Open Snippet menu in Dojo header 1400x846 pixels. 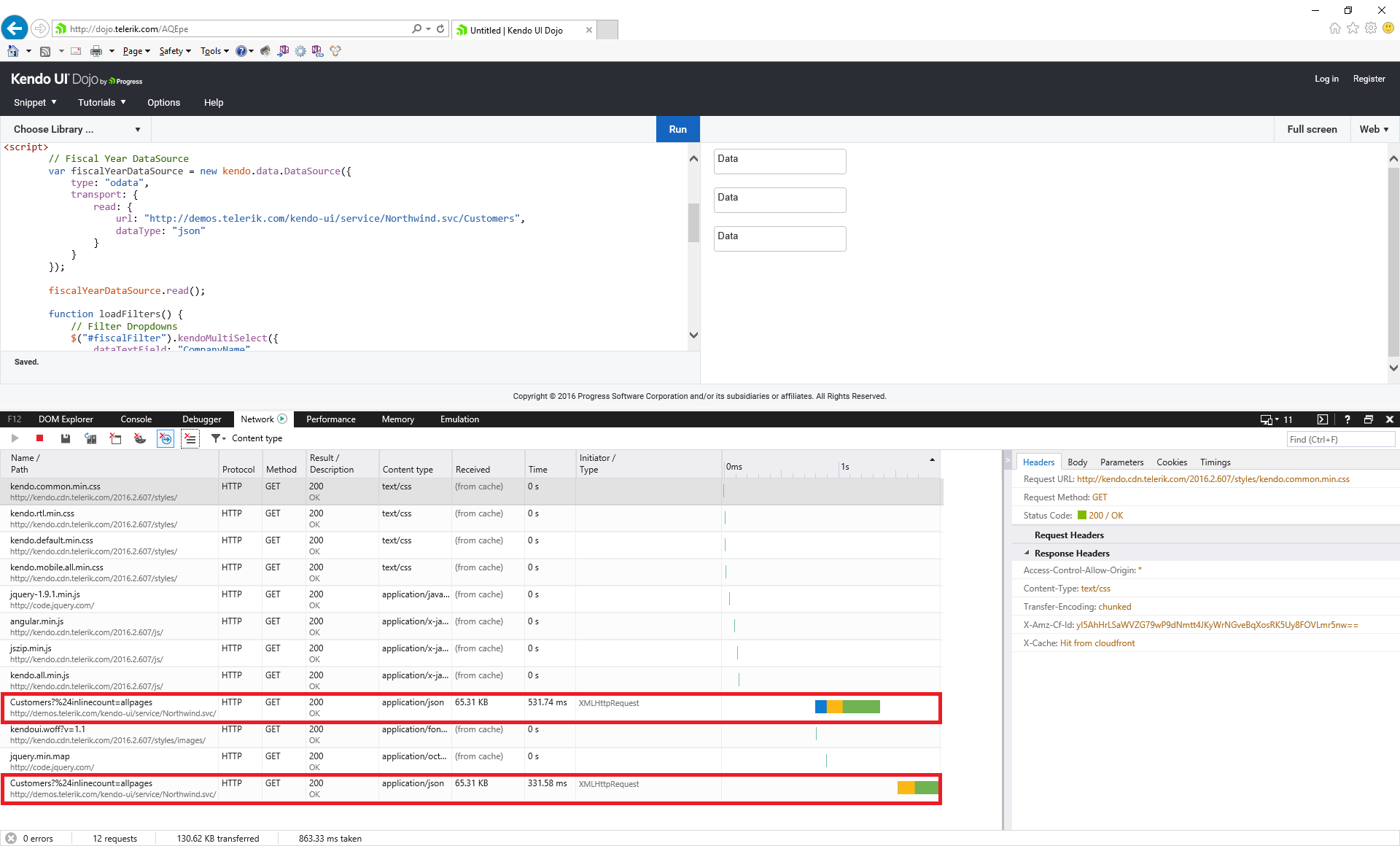coord(35,103)
